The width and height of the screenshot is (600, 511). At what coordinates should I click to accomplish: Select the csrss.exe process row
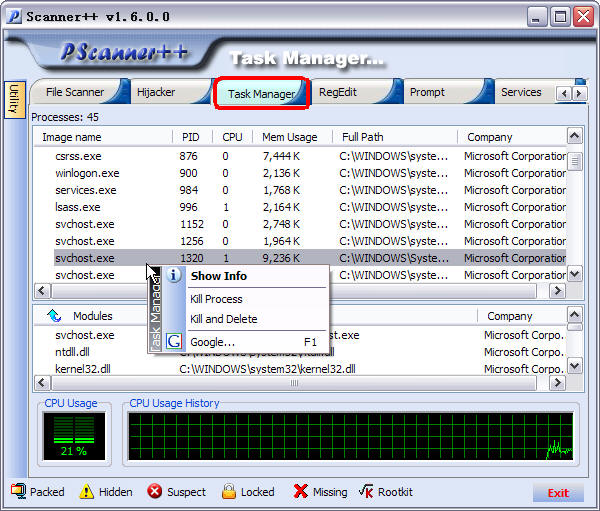[x=300, y=156]
